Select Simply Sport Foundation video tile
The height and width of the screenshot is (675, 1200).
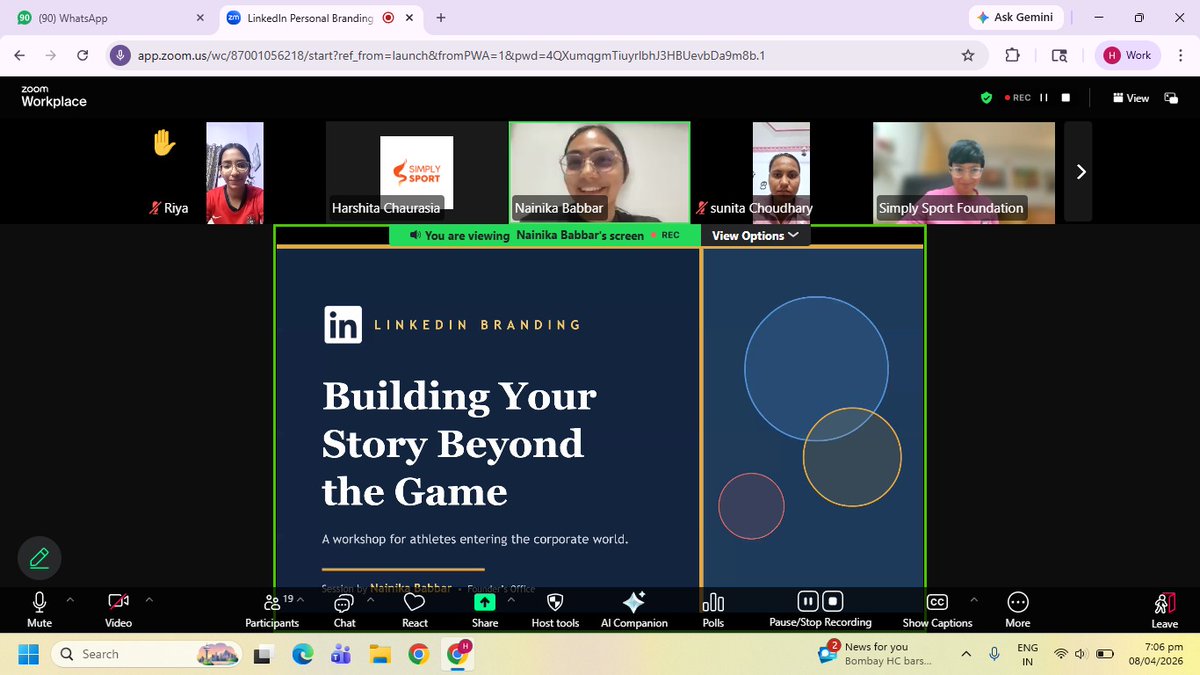click(964, 171)
